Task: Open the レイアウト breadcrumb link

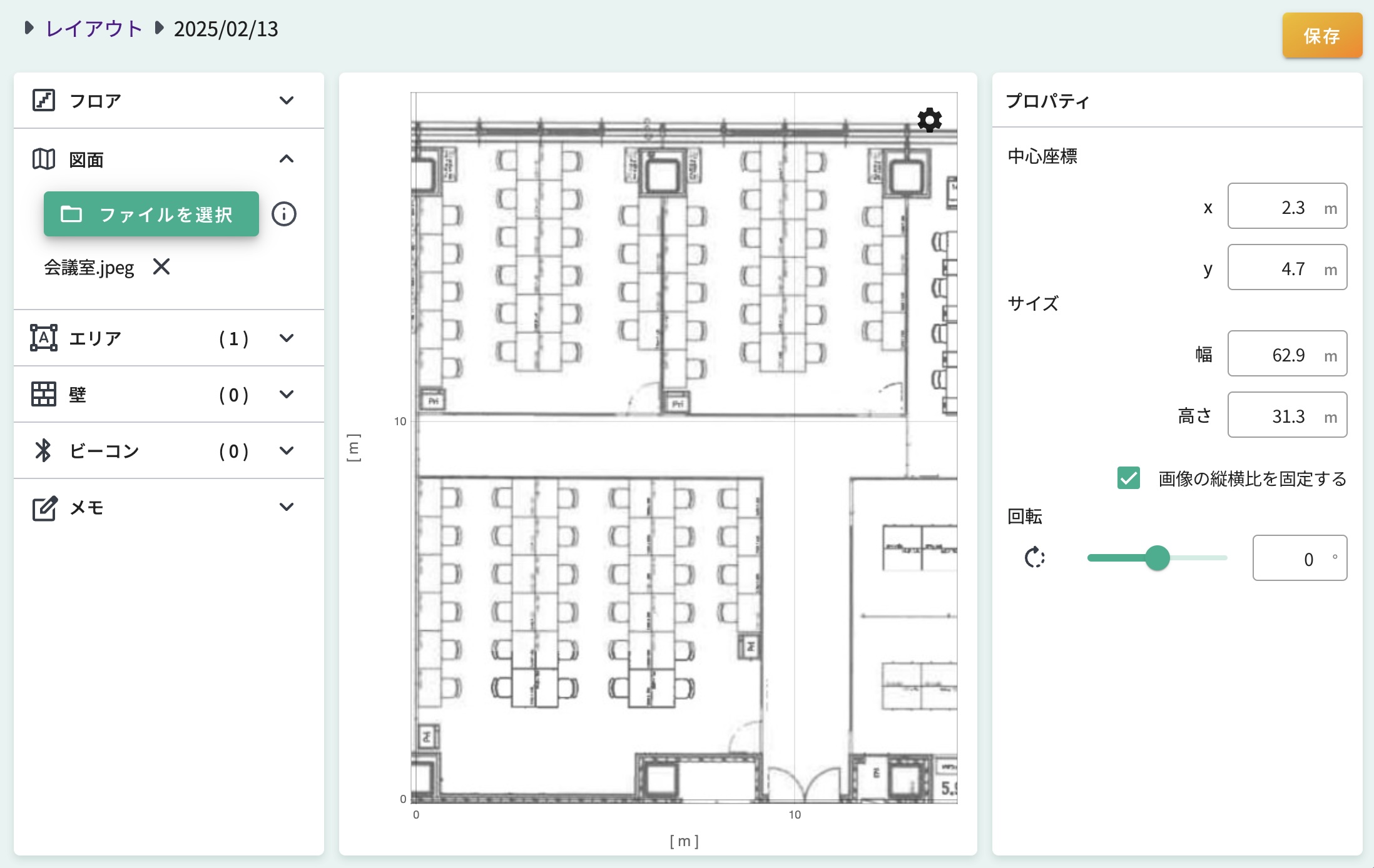Action: click(93, 28)
